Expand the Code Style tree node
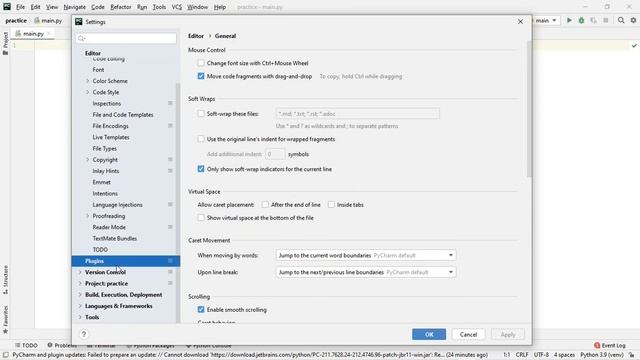Image resolution: width=640 pixels, height=360 pixels. [87, 92]
